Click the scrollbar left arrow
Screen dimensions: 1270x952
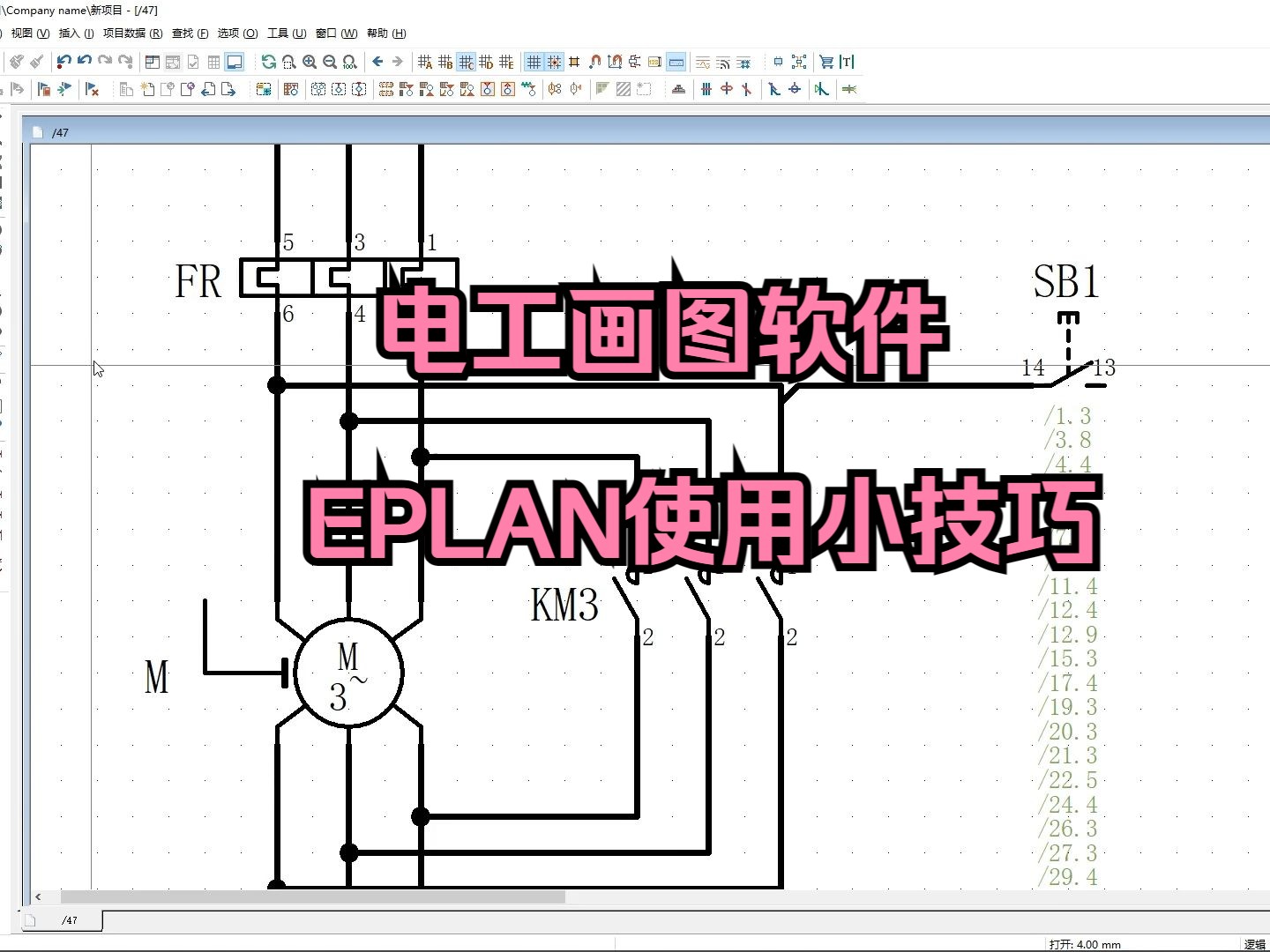[38, 896]
